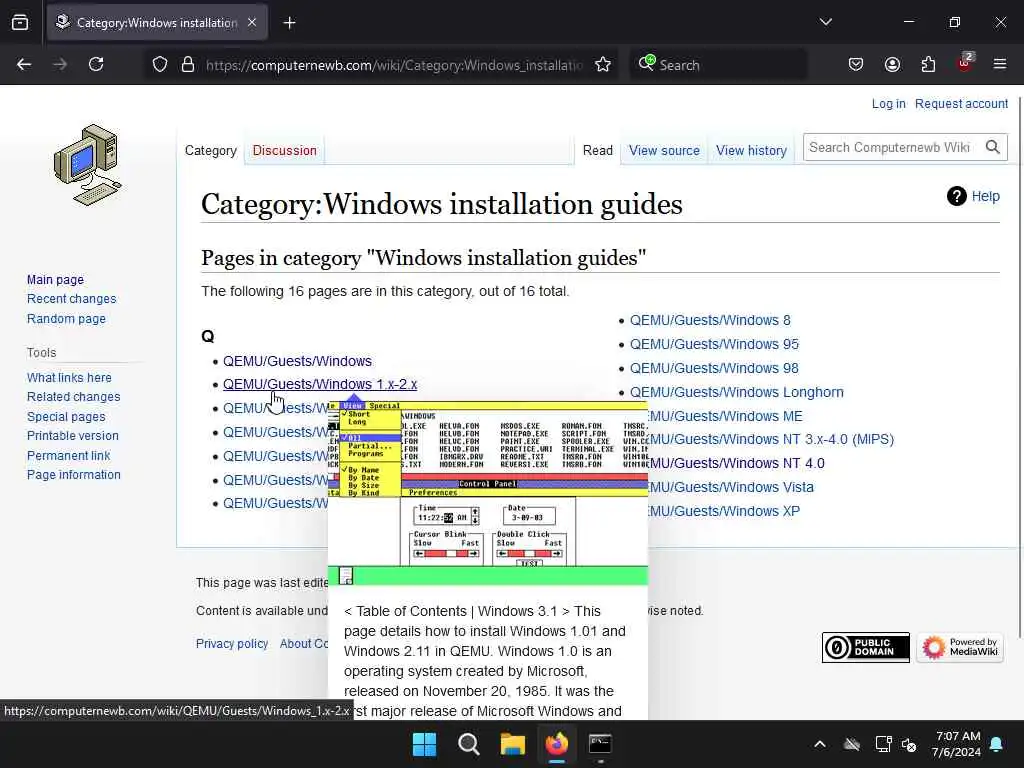The width and height of the screenshot is (1024, 768).
Task: Open the Help question mark icon
Action: (957, 196)
